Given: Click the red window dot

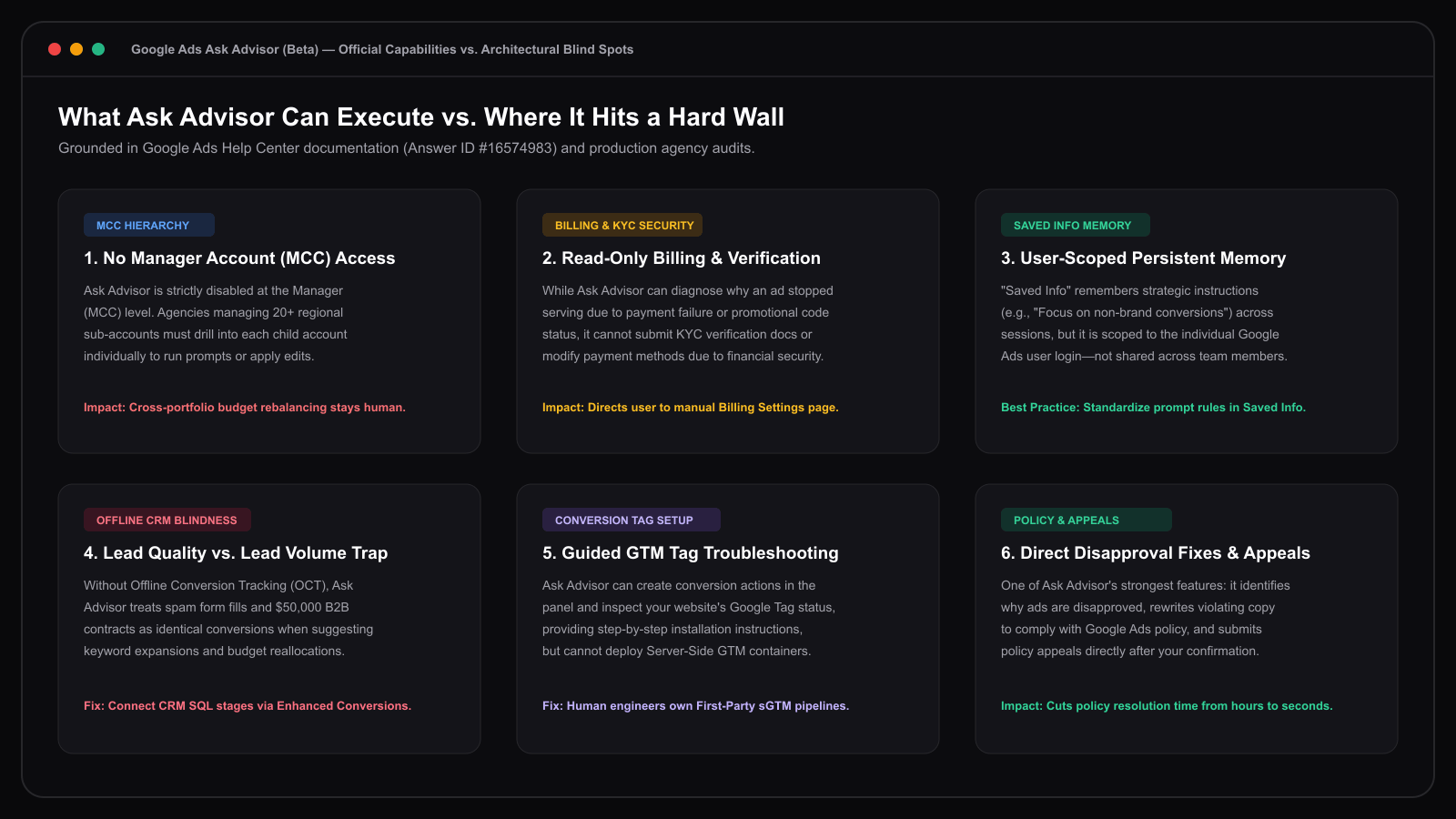Looking at the screenshot, I should 55,49.
